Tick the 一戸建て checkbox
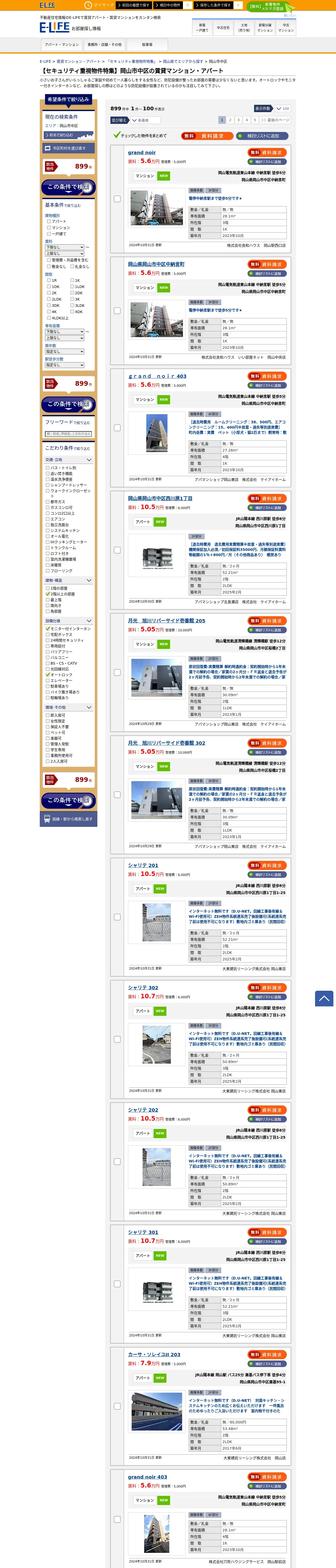The image size is (336, 1568). [49, 234]
